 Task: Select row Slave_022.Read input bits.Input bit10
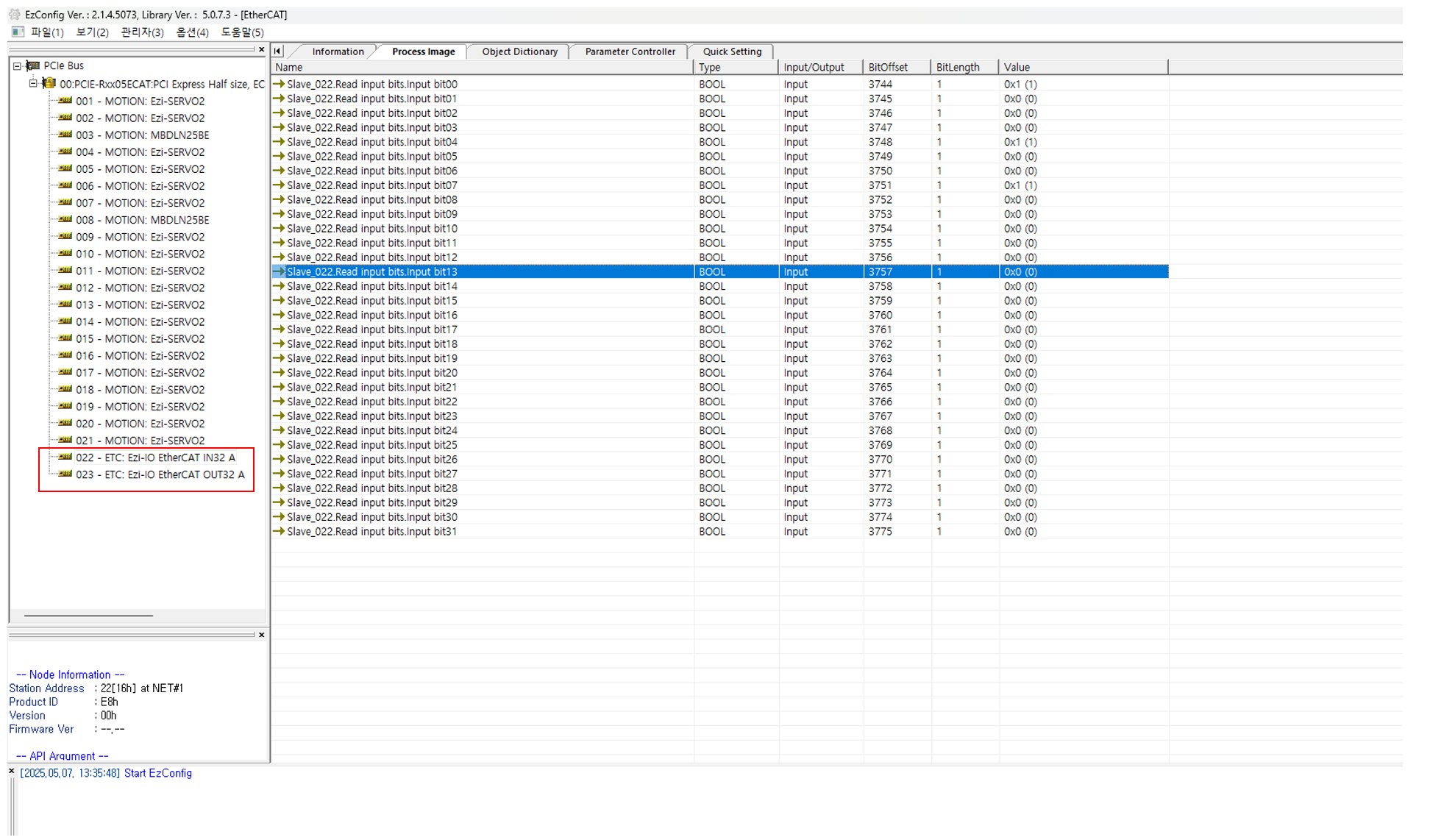pos(719,229)
